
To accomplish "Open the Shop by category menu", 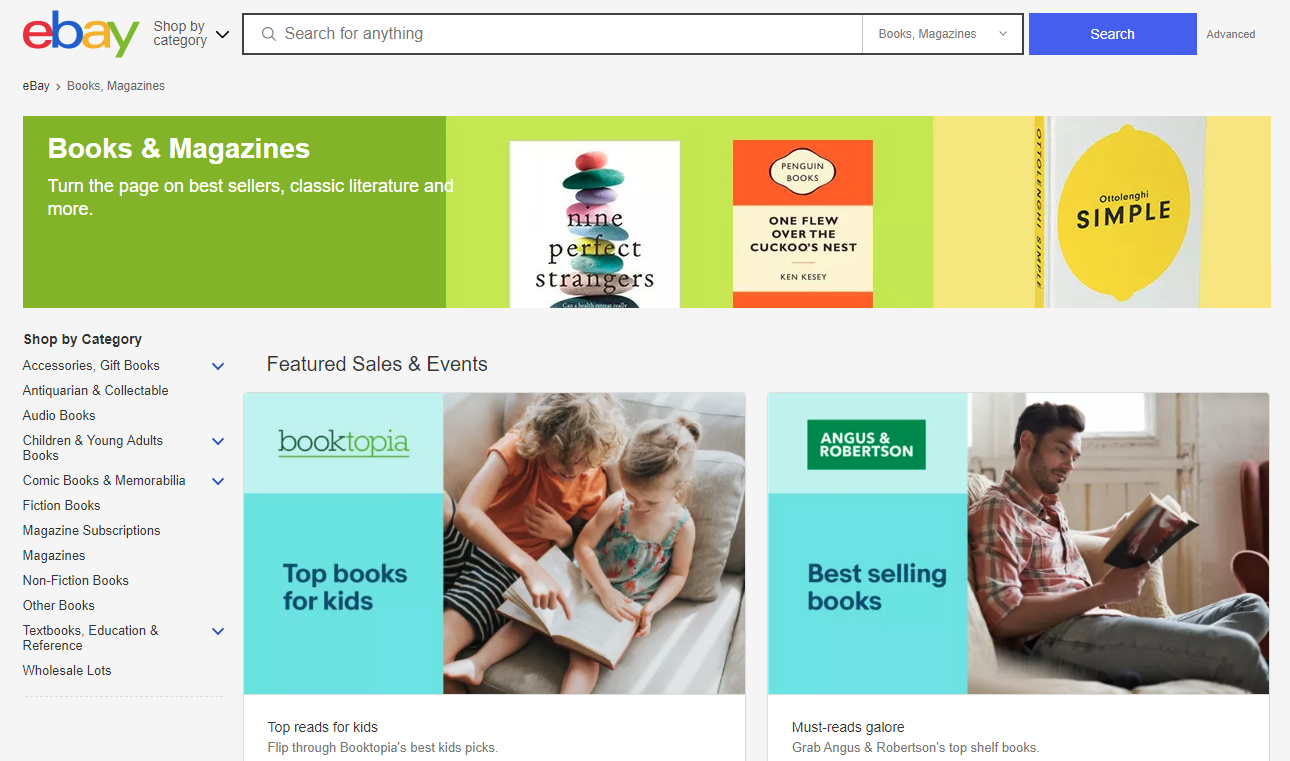I will (191, 34).
